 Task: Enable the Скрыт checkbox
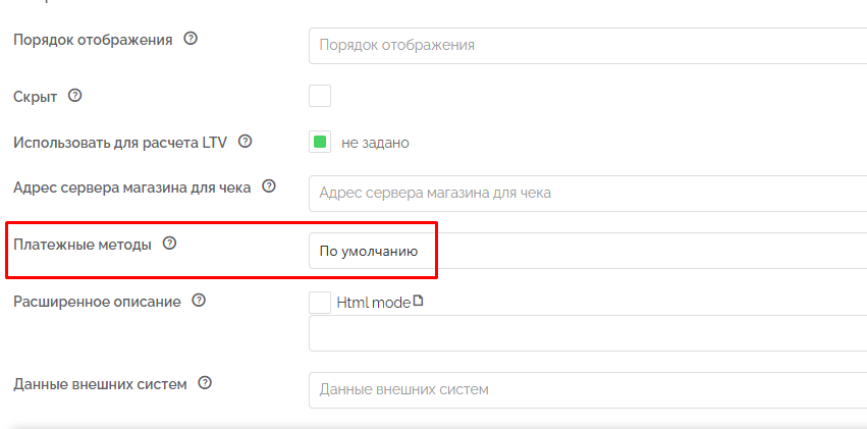coord(320,96)
